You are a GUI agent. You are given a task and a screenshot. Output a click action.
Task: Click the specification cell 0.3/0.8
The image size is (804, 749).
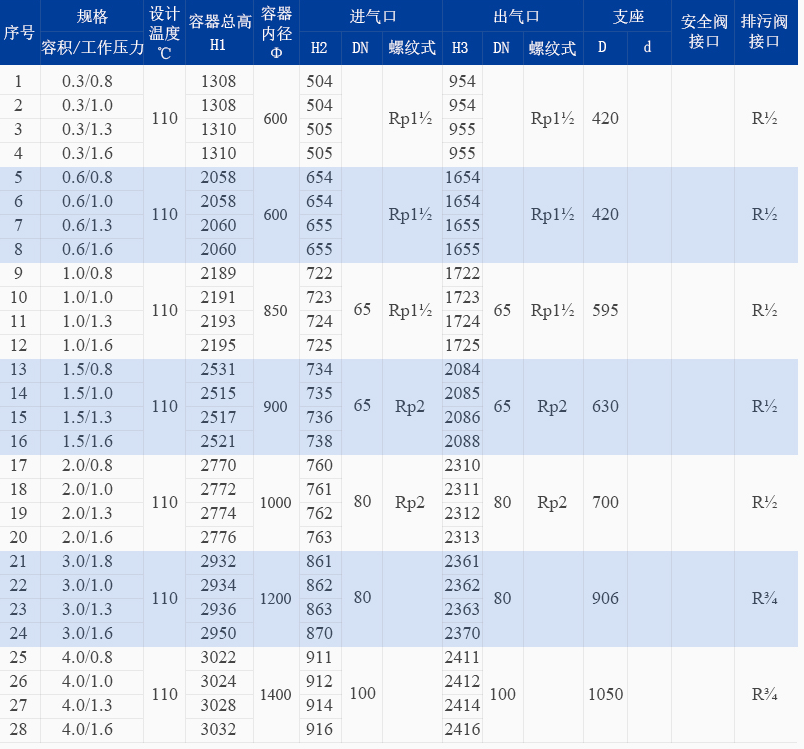coord(92,82)
